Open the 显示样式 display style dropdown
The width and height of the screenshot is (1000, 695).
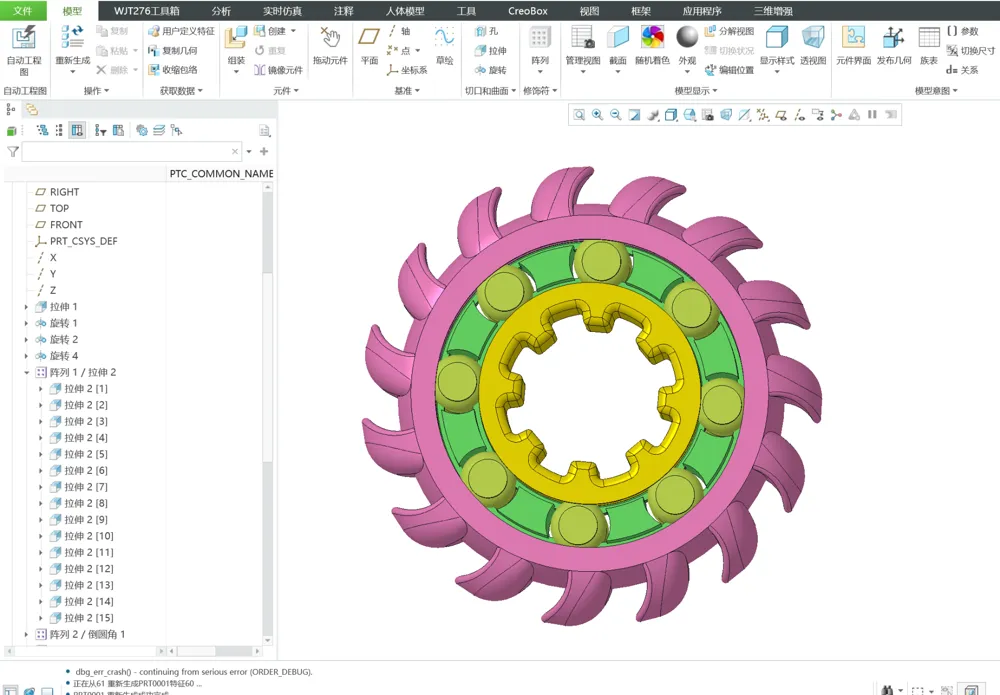pyautogui.click(x=776, y=46)
